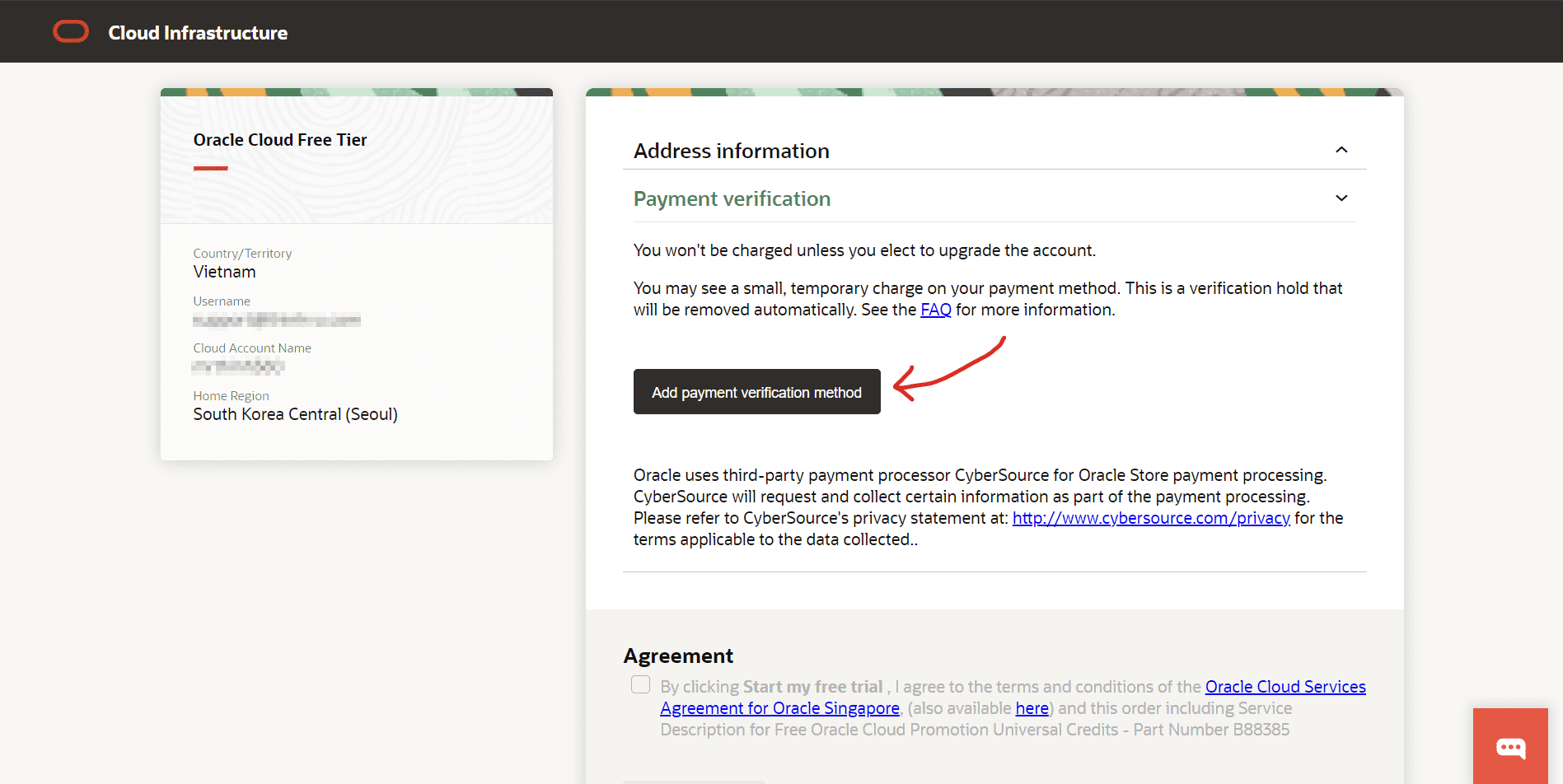The width and height of the screenshot is (1563, 784).
Task: Open the 'here' agreement link
Action: [x=1032, y=708]
